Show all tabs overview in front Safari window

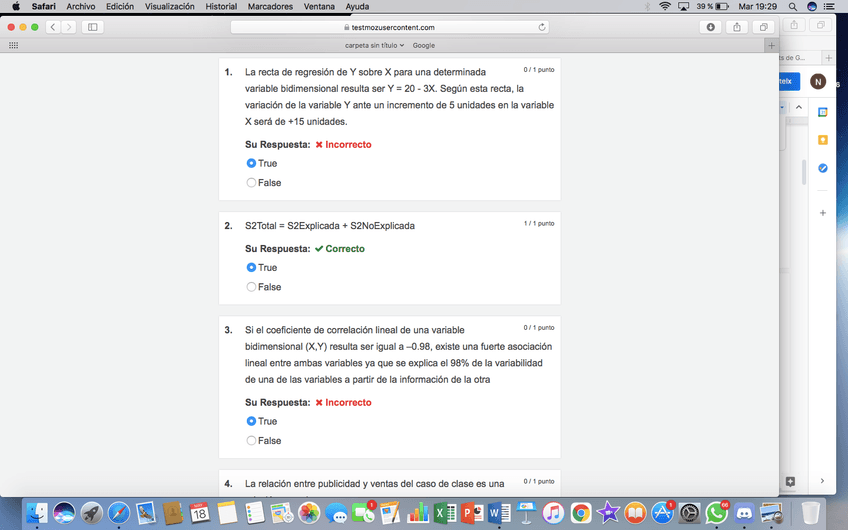click(x=763, y=27)
